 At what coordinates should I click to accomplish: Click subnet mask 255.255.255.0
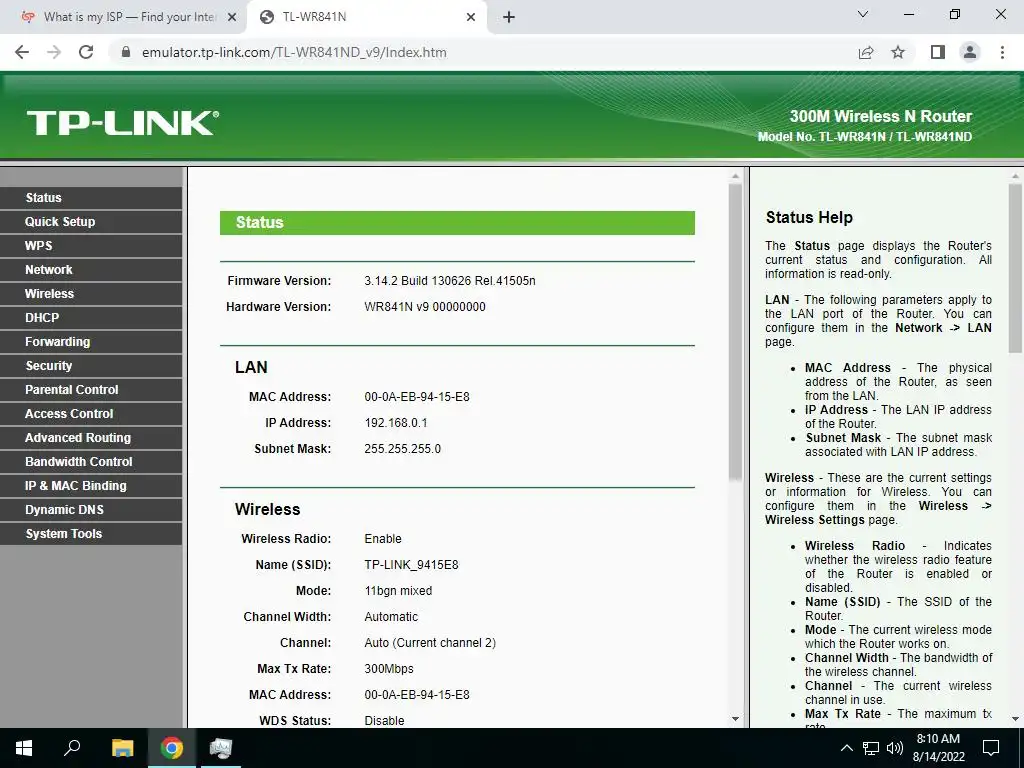[402, 449]
